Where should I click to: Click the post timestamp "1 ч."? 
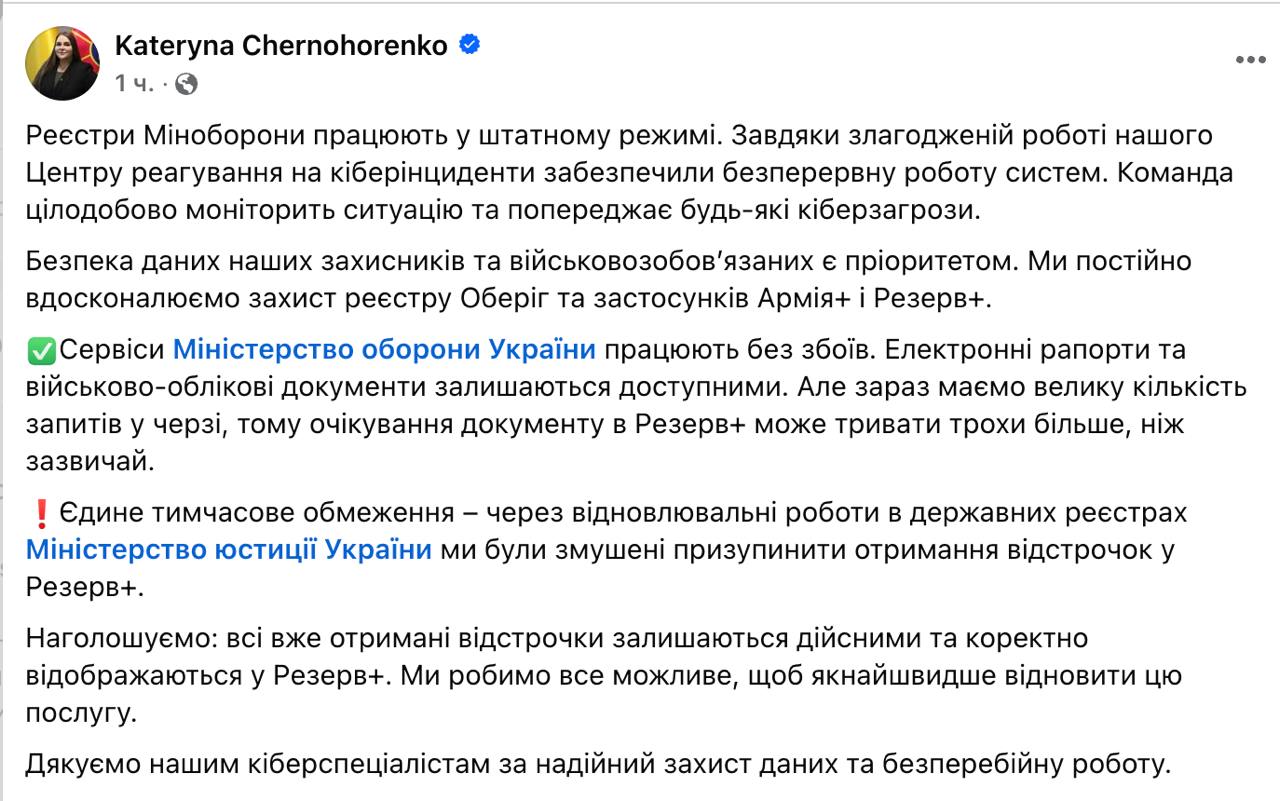click(133, 84)
